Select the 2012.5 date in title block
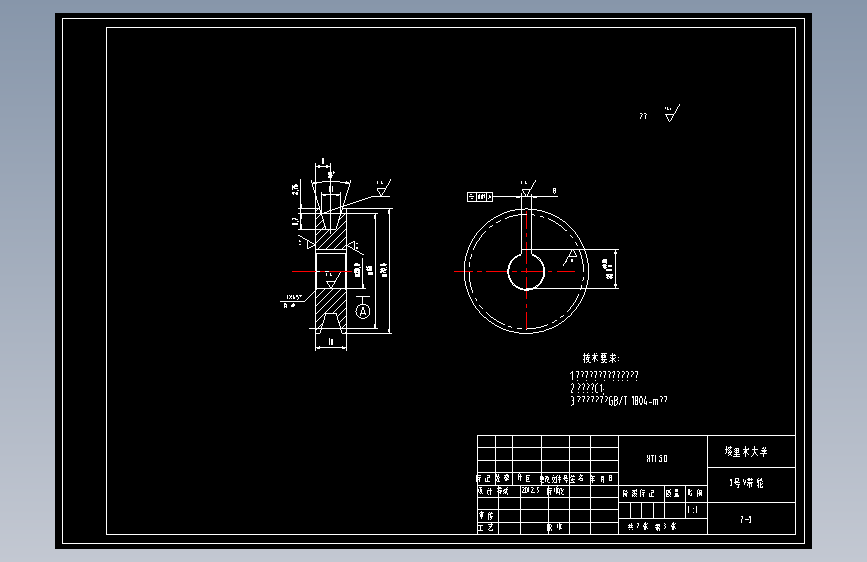 coord(530,490)
